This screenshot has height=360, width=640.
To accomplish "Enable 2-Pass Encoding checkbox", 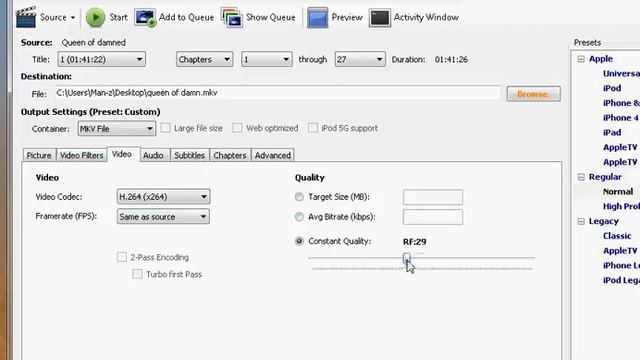I will click(122, 257).
